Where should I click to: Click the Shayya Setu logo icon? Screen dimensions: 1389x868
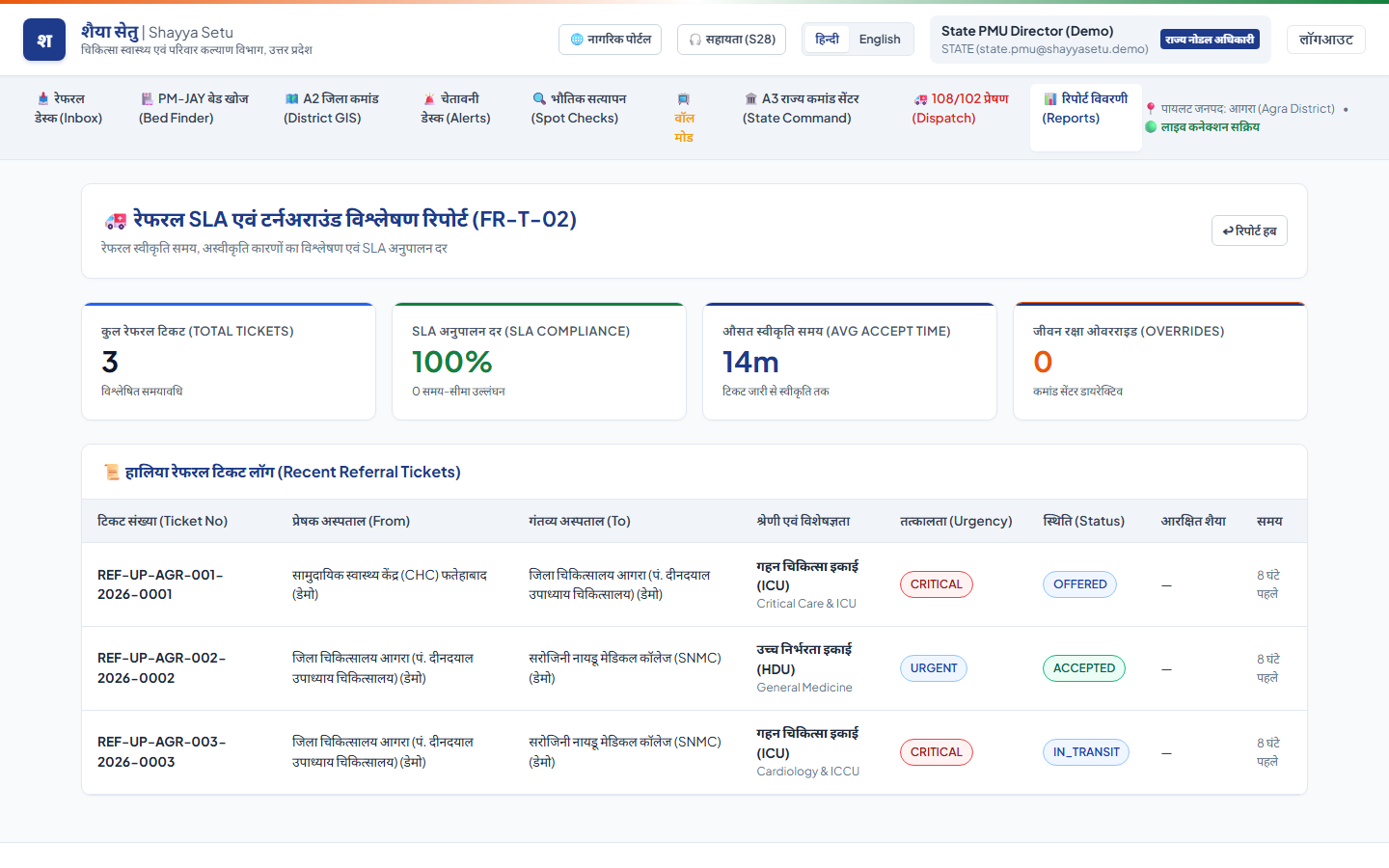(x=44, y=40)
